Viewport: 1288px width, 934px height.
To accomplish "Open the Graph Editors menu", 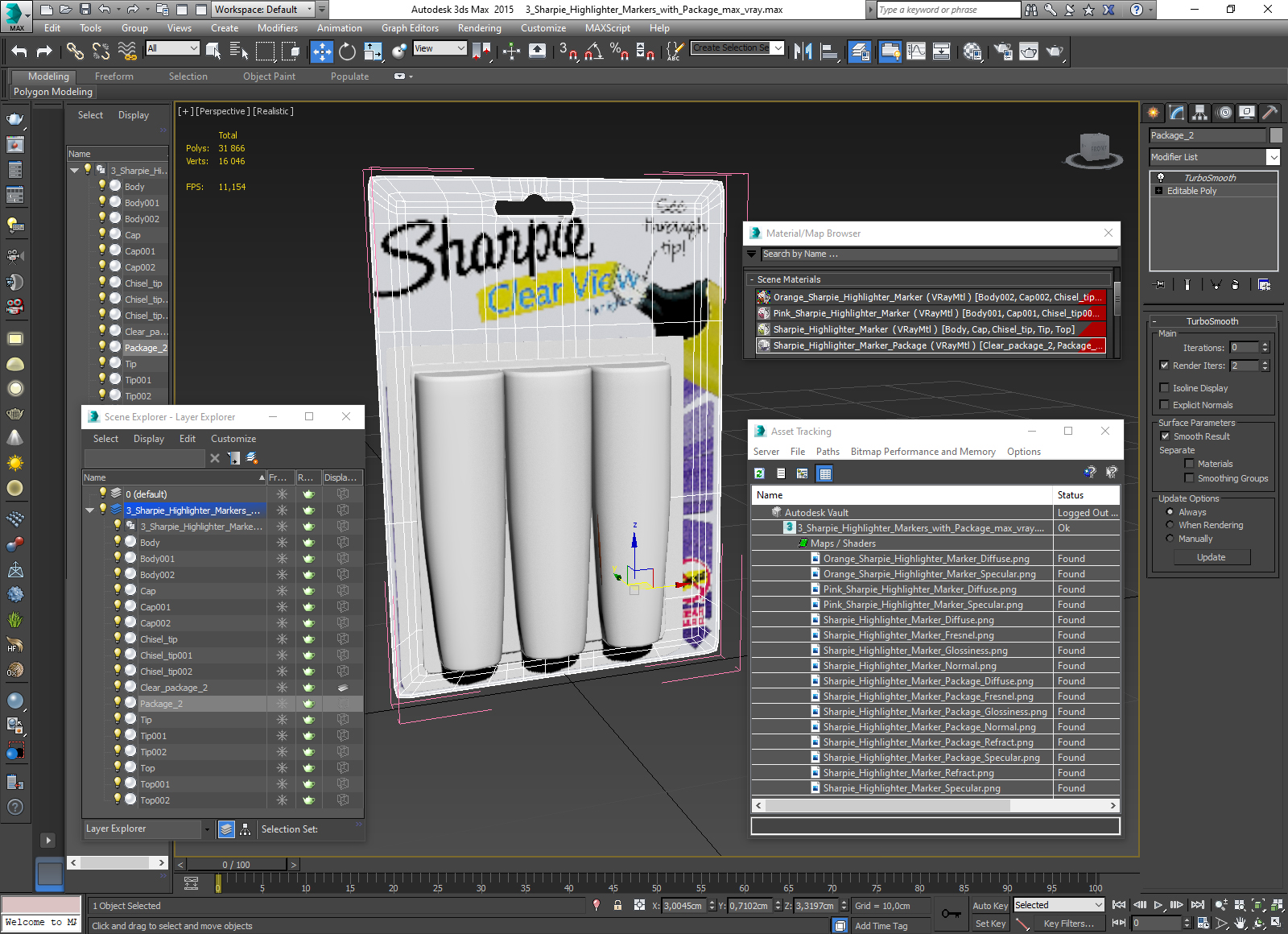I will click(x=410, y=28).
